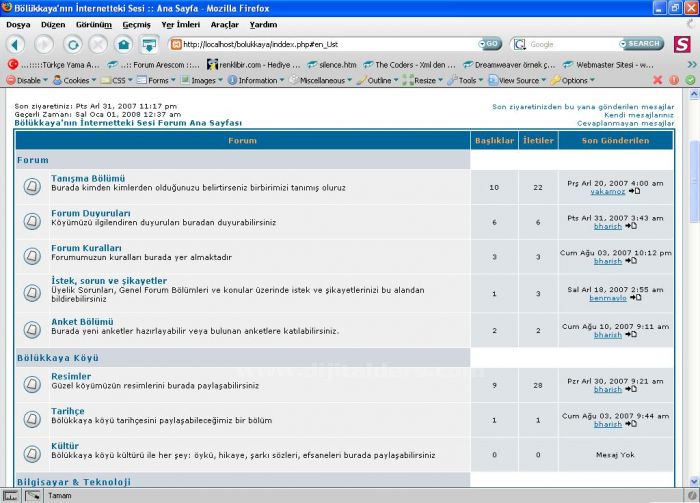This screenshot has height=503, width=700.
Task: Click the Kendi mesajlarınız link
Action: coord(638,115)
